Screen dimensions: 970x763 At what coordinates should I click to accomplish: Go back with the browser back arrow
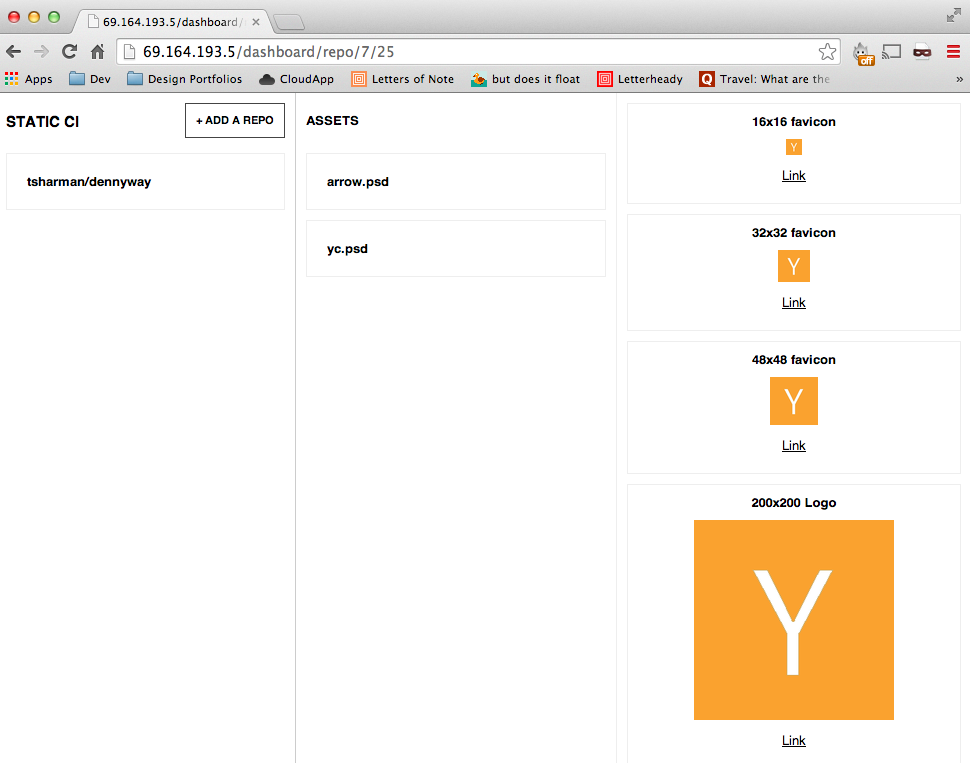(14, 52)
